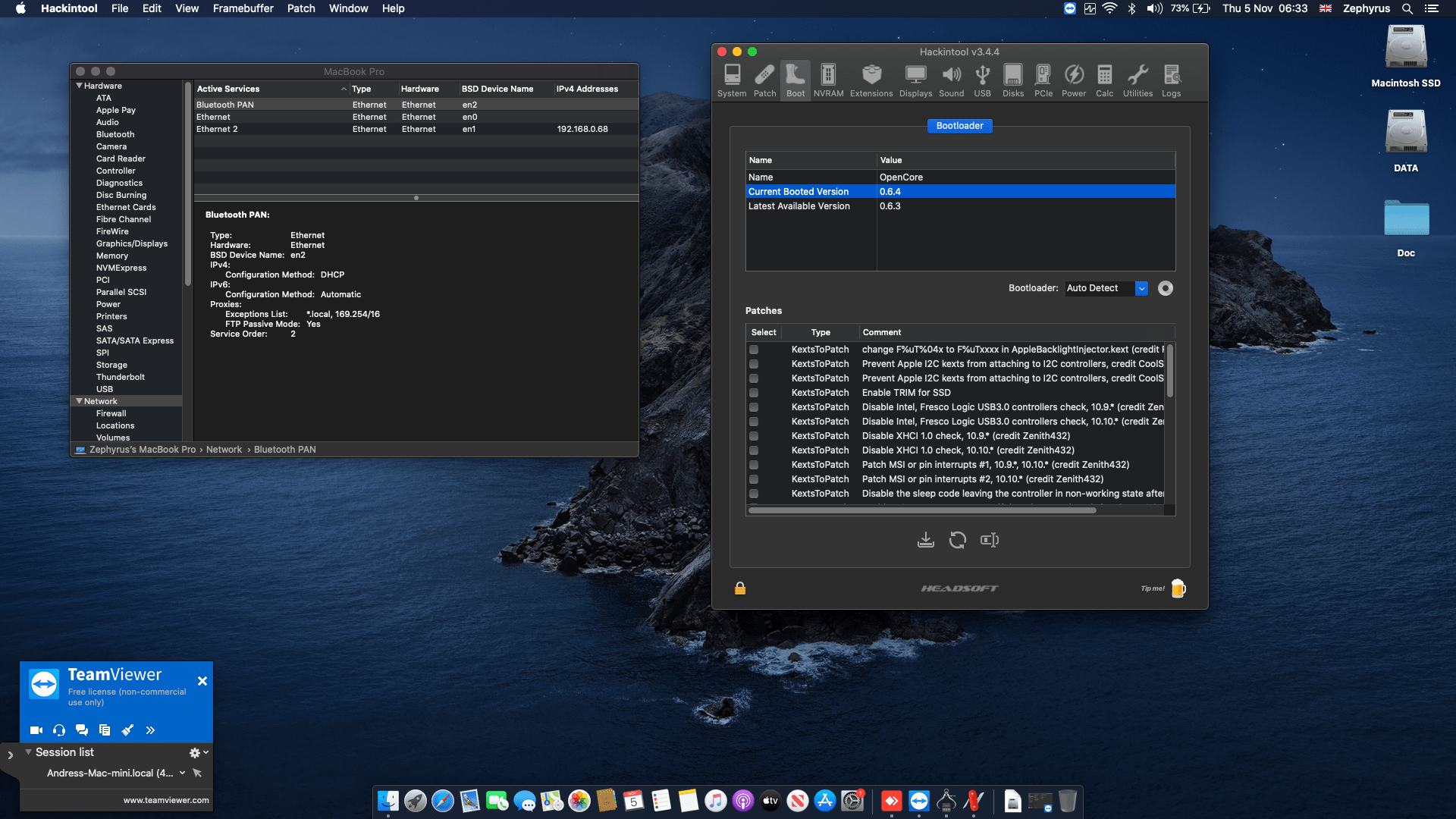Click the disc button beside the Bootloader dropdown

click(x=1166, y=288)
